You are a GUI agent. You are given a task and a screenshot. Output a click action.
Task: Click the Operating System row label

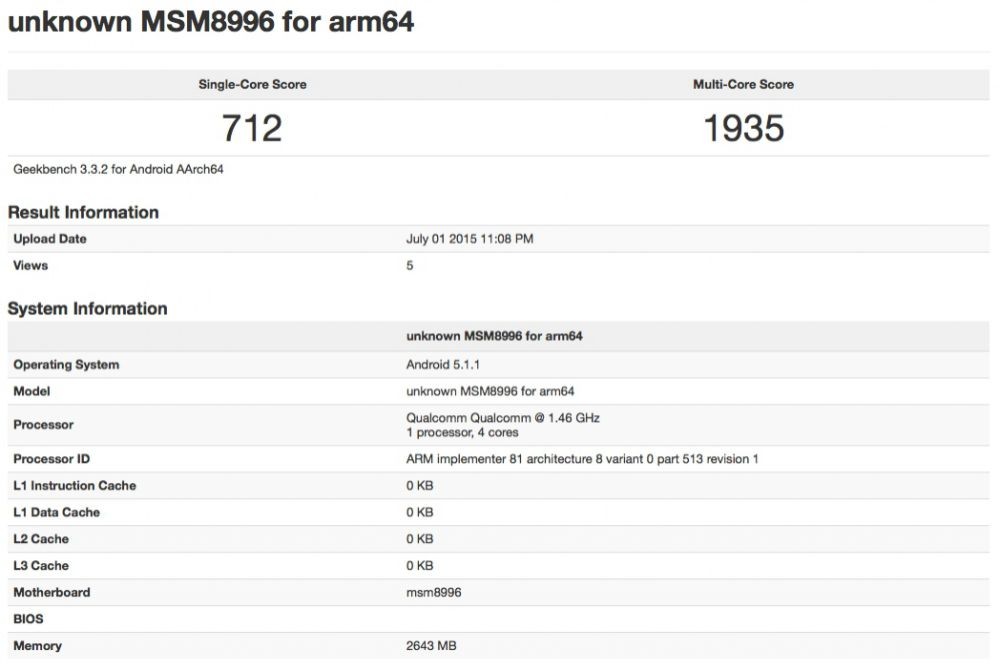[66, 365]
